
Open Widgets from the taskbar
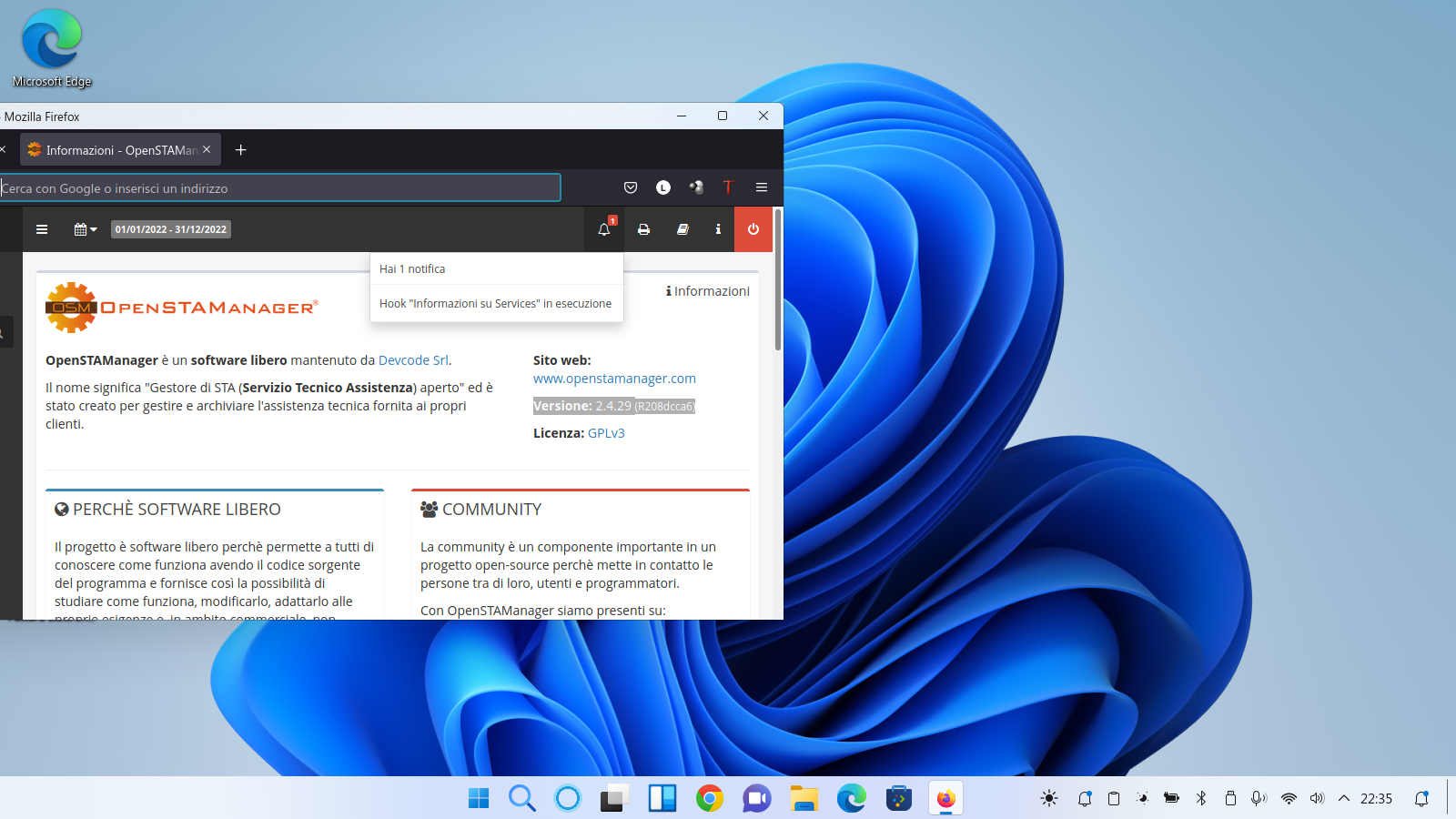pyautogui.click(x=662, y=798)
